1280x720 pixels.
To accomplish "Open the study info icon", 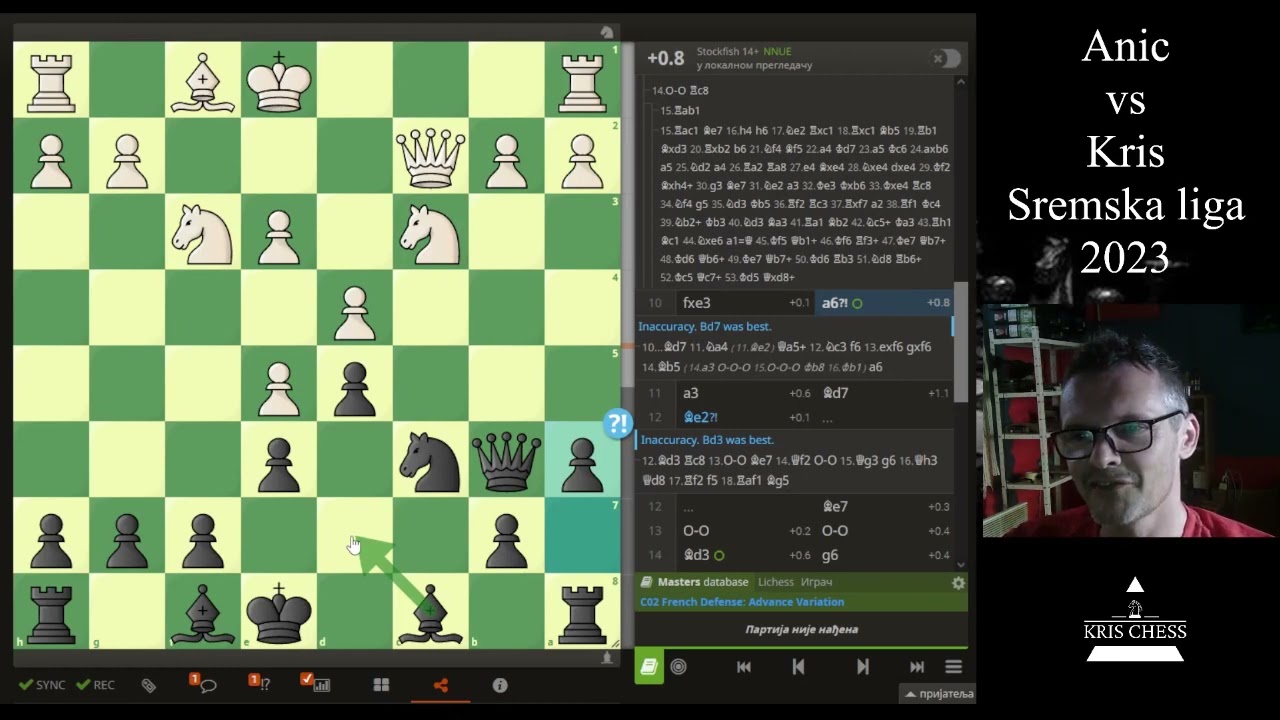I will click(x=500, y=685).
